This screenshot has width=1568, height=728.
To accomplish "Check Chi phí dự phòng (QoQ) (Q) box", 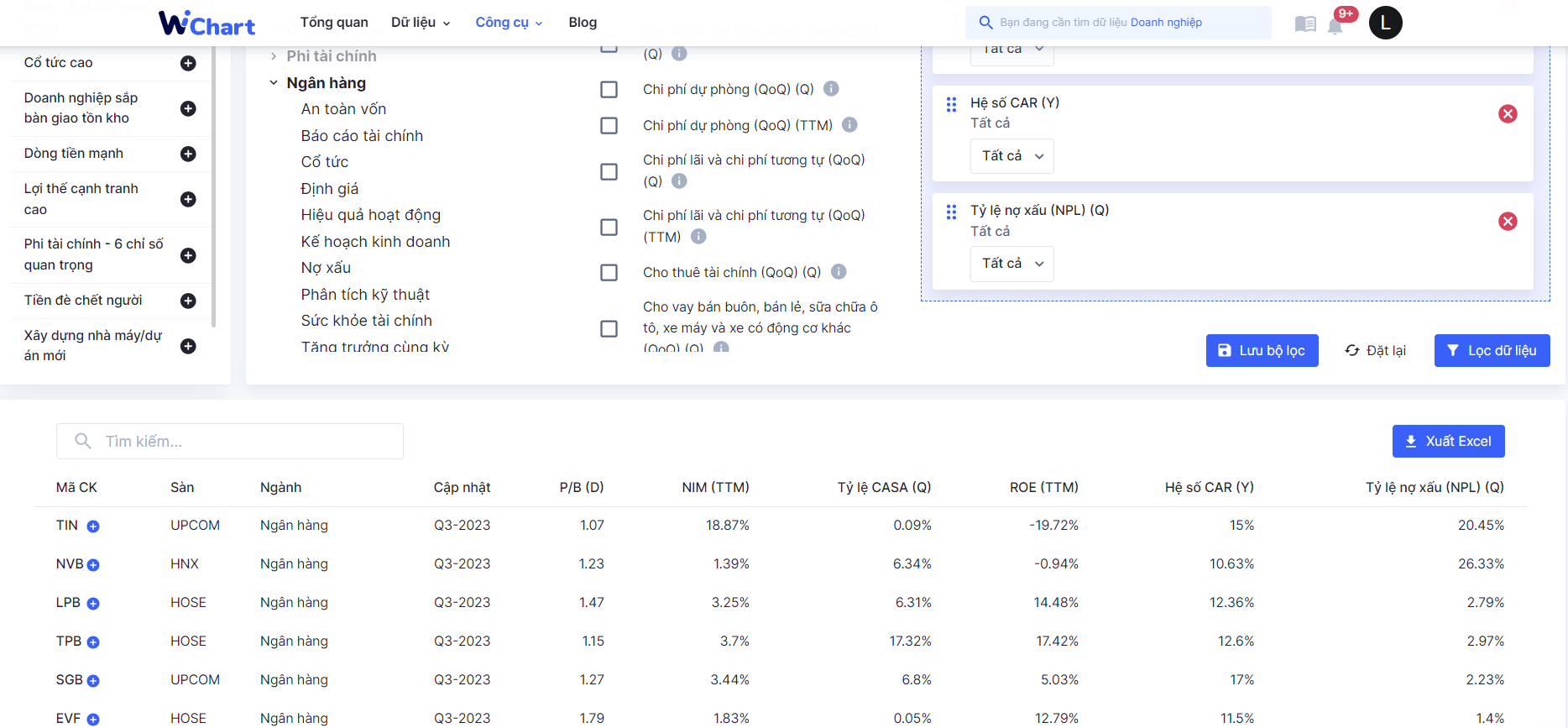I will click(x=609, y=89).
